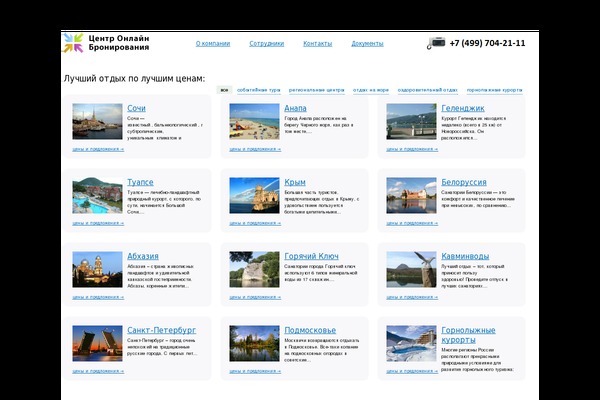Open «цены и предложения» under Туапсе
600x400 pixels.
[x=98, y=223]
